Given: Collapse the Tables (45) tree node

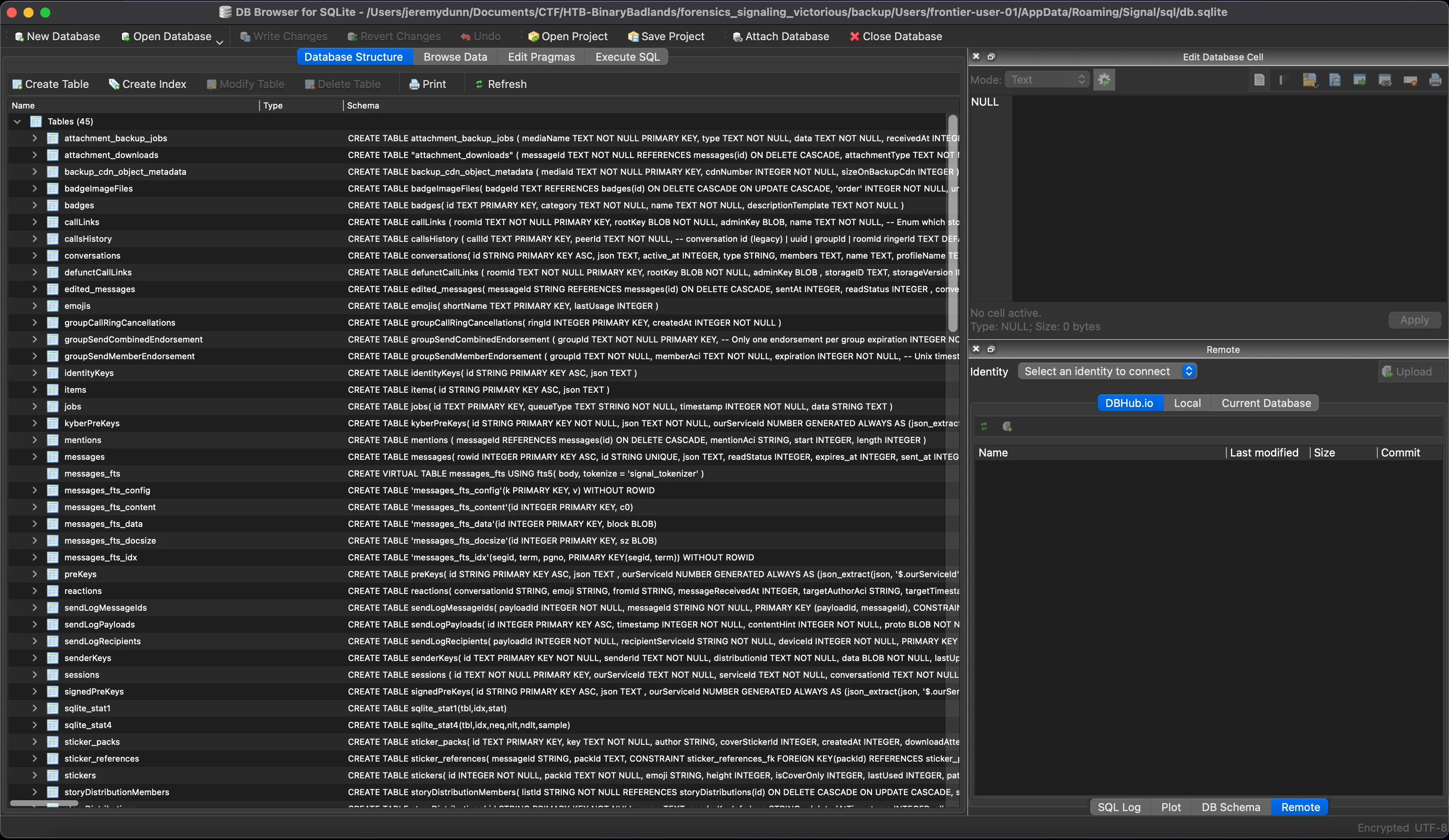Looking at the screenshot, I should 17,121.
